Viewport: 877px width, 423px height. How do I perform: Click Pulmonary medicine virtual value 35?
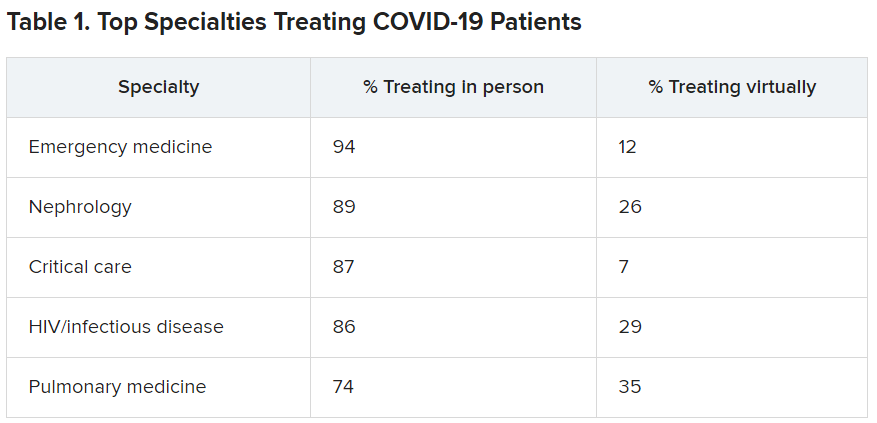click(630, 387)
